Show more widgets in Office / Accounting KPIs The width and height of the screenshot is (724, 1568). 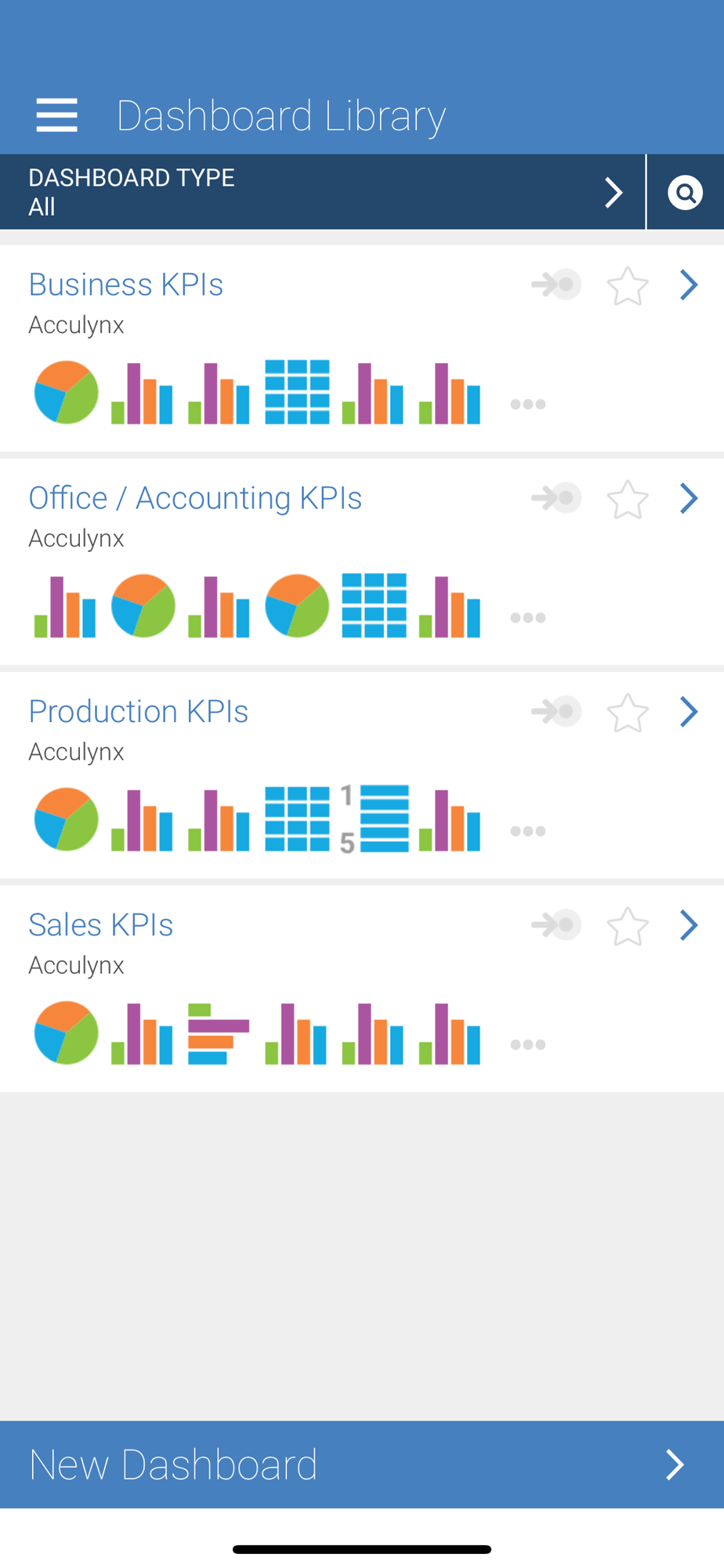pos(527,618)
